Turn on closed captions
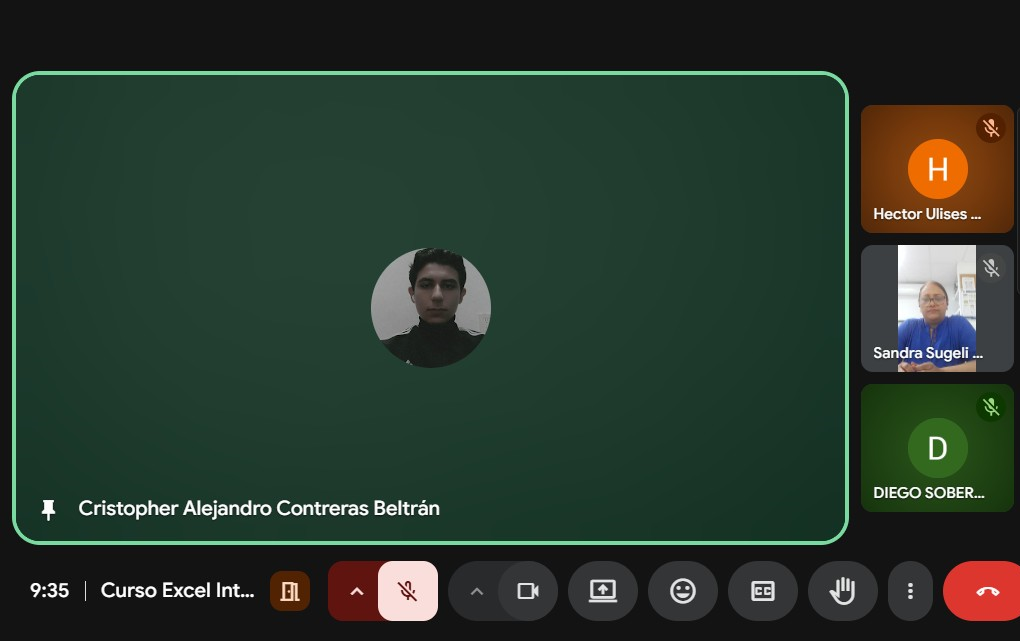 [763, 591]
